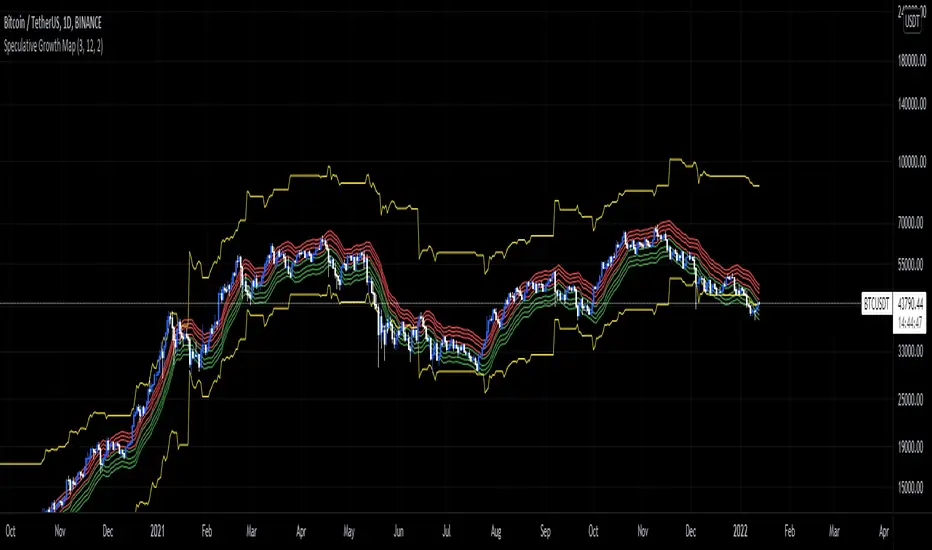Select the BTCUSDT price label tag
This screenshot has width=932, height=550.
coord(876,304)
